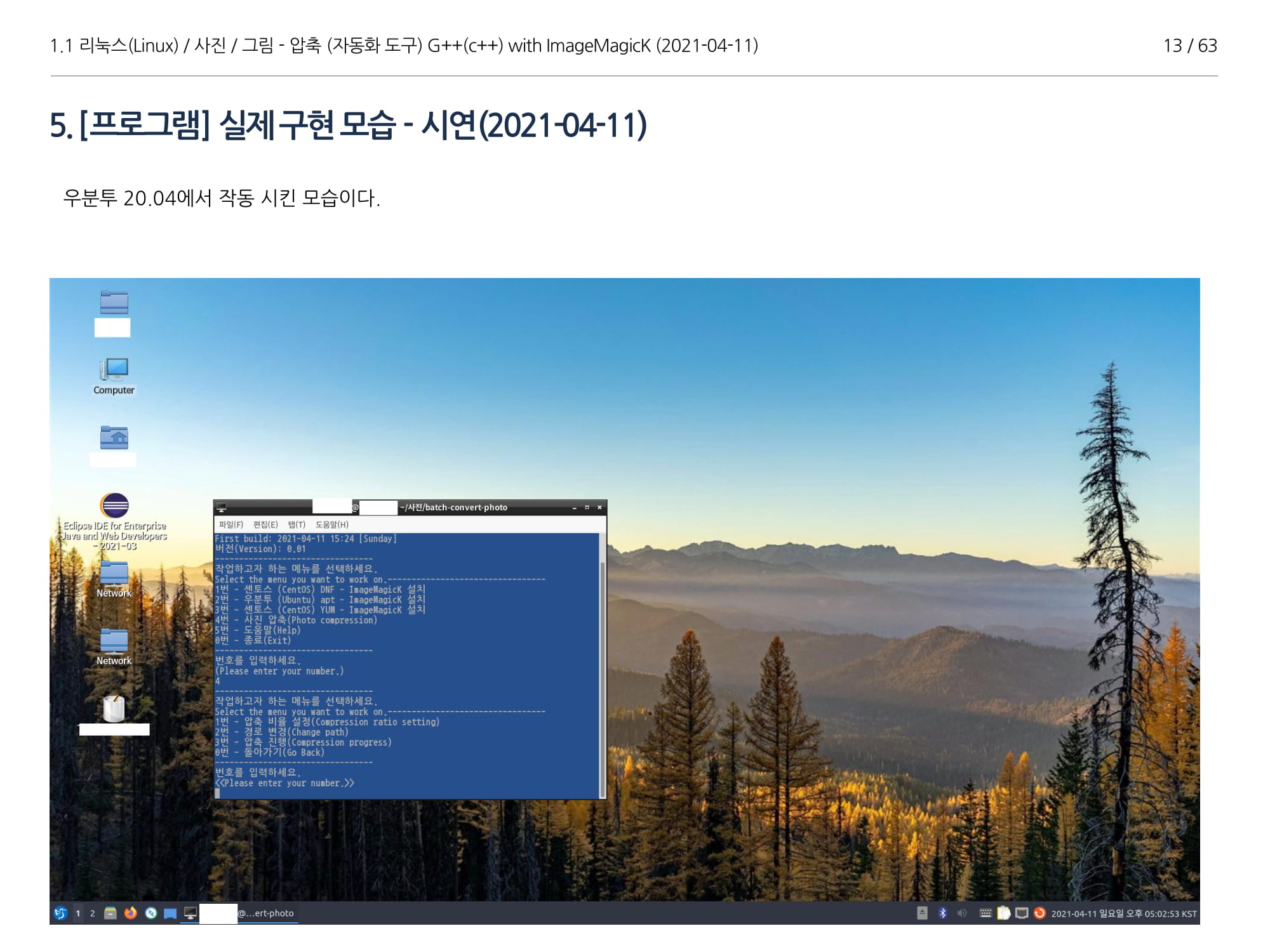Select the Eclipse IDE desktop icon

(x=114, y=506)
